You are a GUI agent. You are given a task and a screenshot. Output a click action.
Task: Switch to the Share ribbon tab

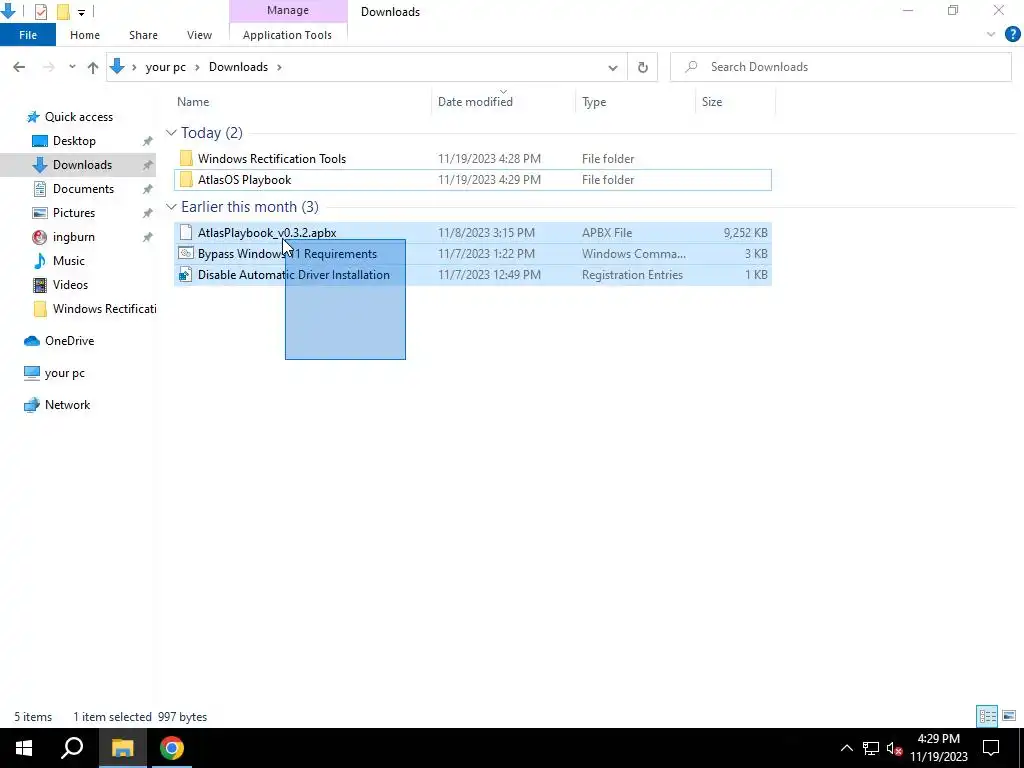pyautogui.click(x=143, y=35)
